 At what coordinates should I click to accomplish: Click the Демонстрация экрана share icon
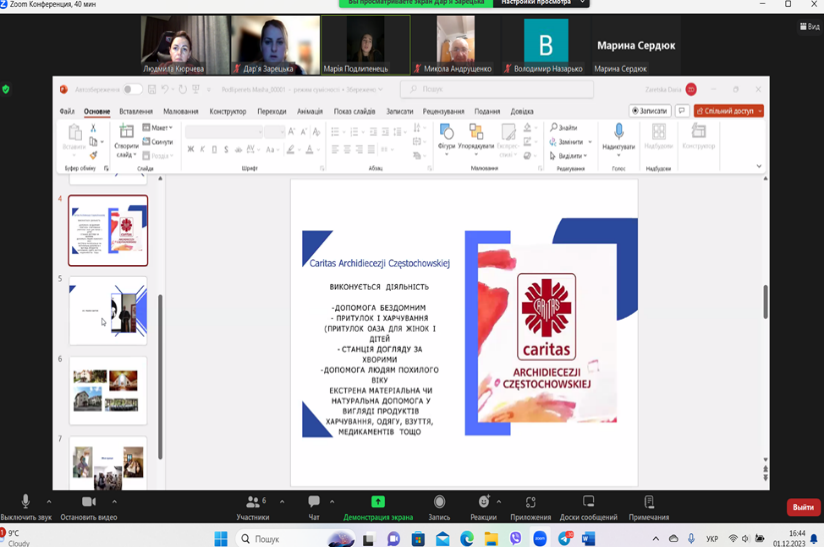click(378, 502)
